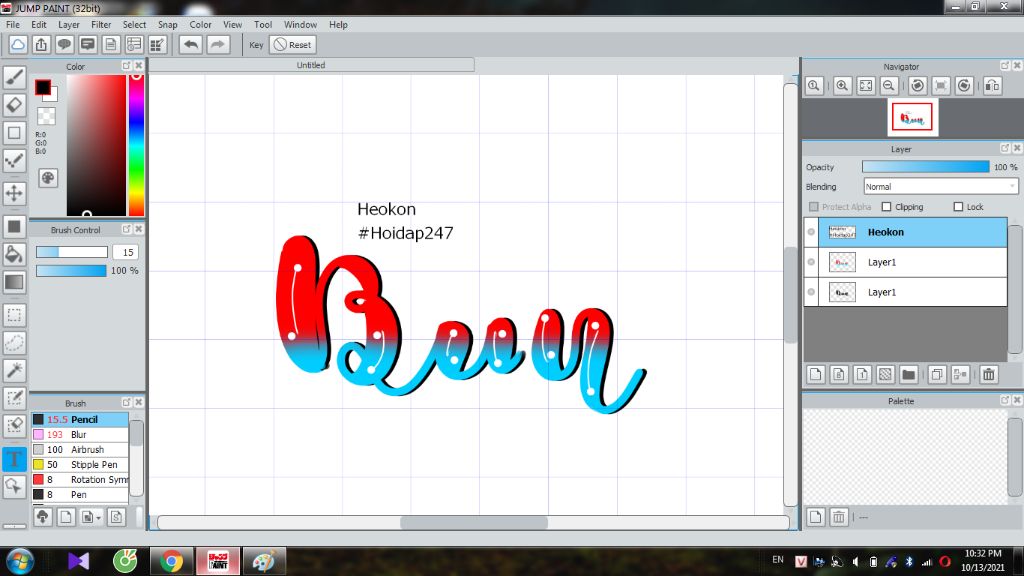Delete layer with trash icon

pos(989,374)
